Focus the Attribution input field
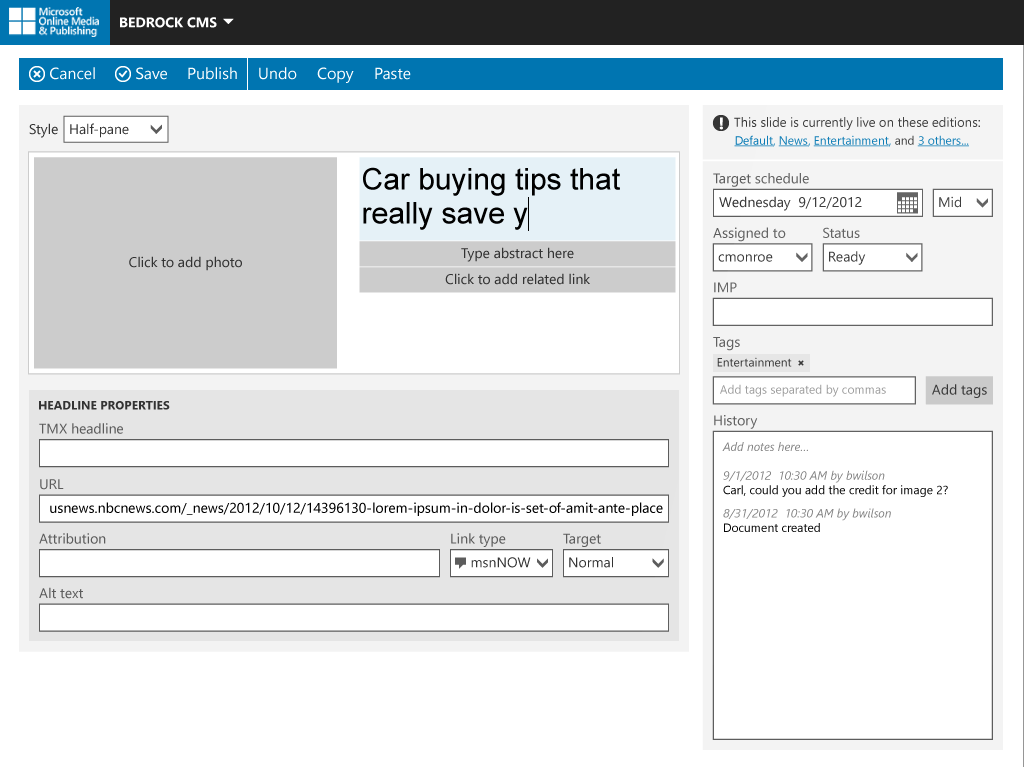The width and height of the screenshot is (1024, 768). coord(239,563)
